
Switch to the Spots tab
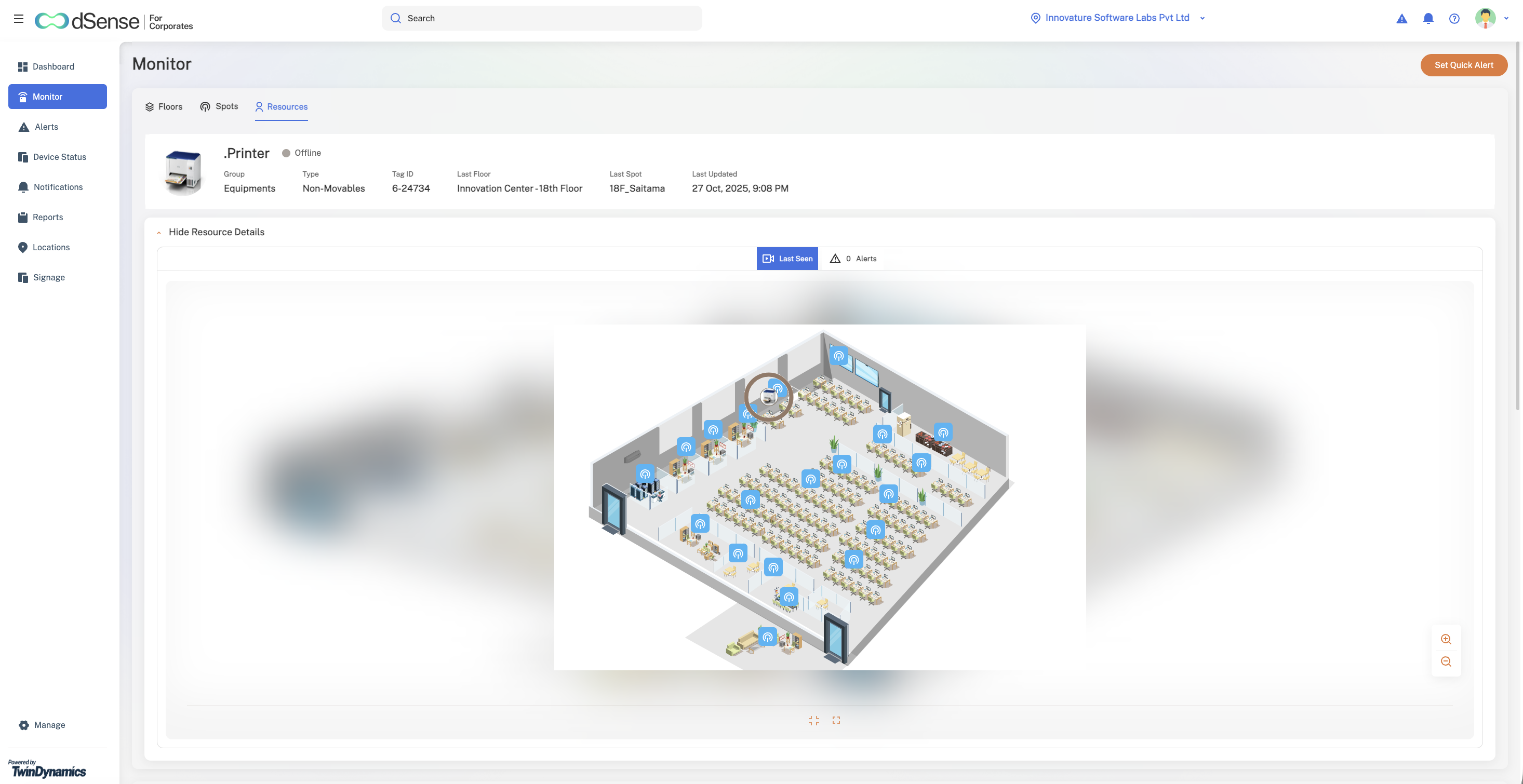pos(219,106)
